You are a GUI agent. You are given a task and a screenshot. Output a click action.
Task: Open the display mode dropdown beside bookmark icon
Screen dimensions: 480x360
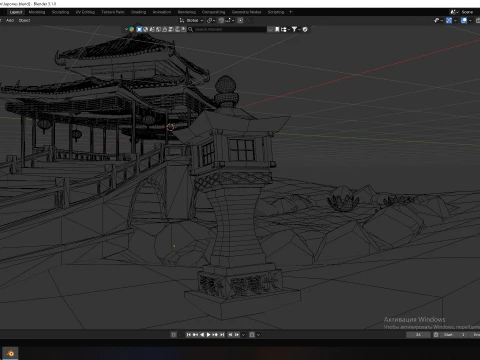[x=285, y=29]
